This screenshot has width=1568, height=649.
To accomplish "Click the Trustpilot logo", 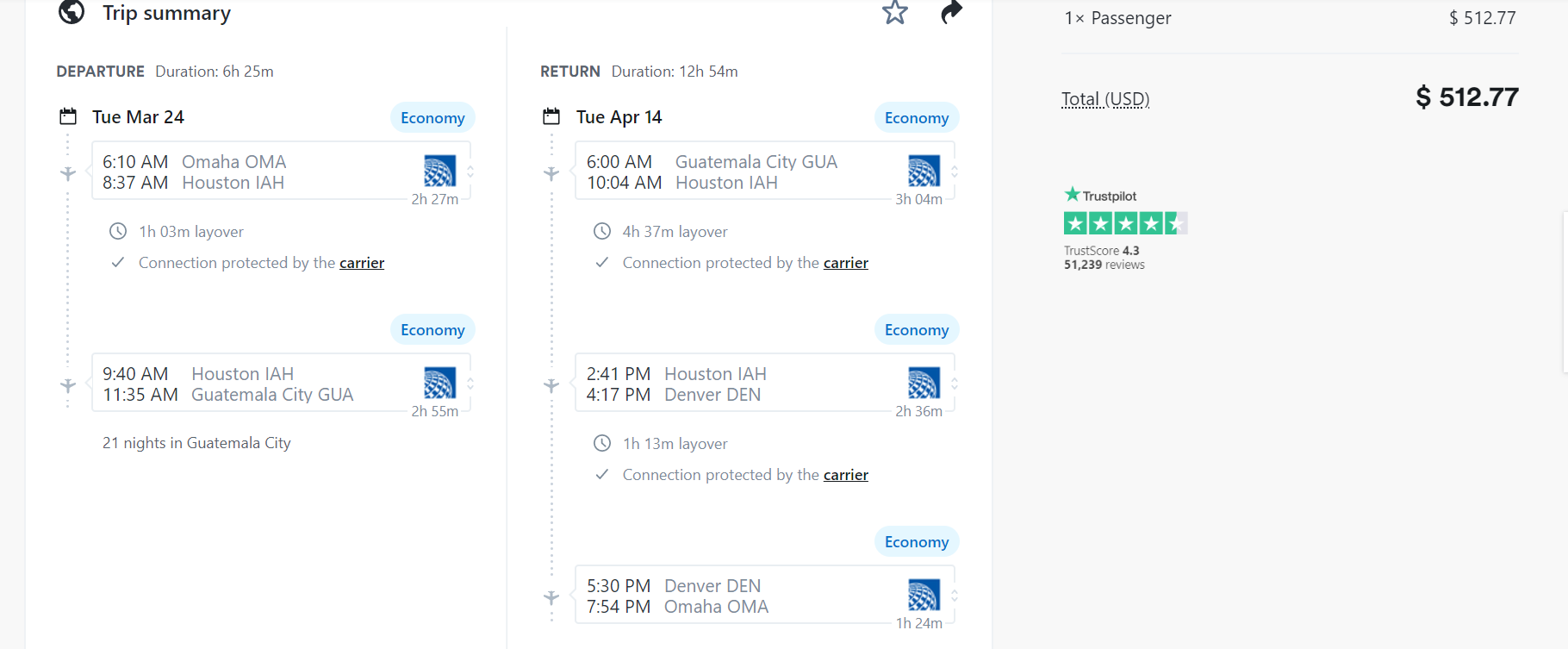I will point(1100,196).
